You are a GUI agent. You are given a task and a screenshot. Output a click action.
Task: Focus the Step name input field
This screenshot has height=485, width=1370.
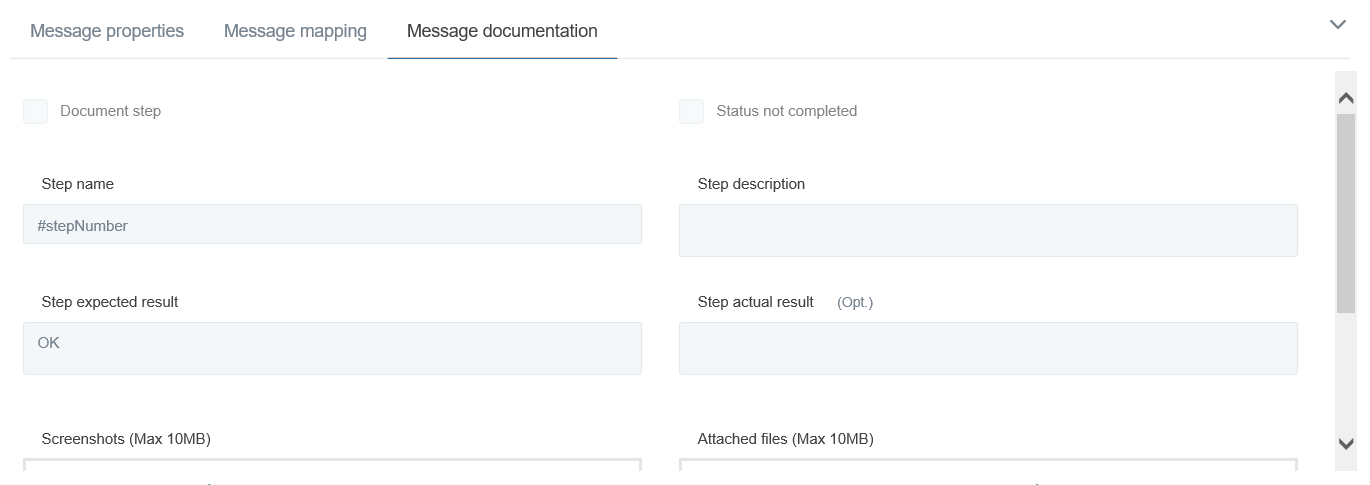click(x=332, y=225)
